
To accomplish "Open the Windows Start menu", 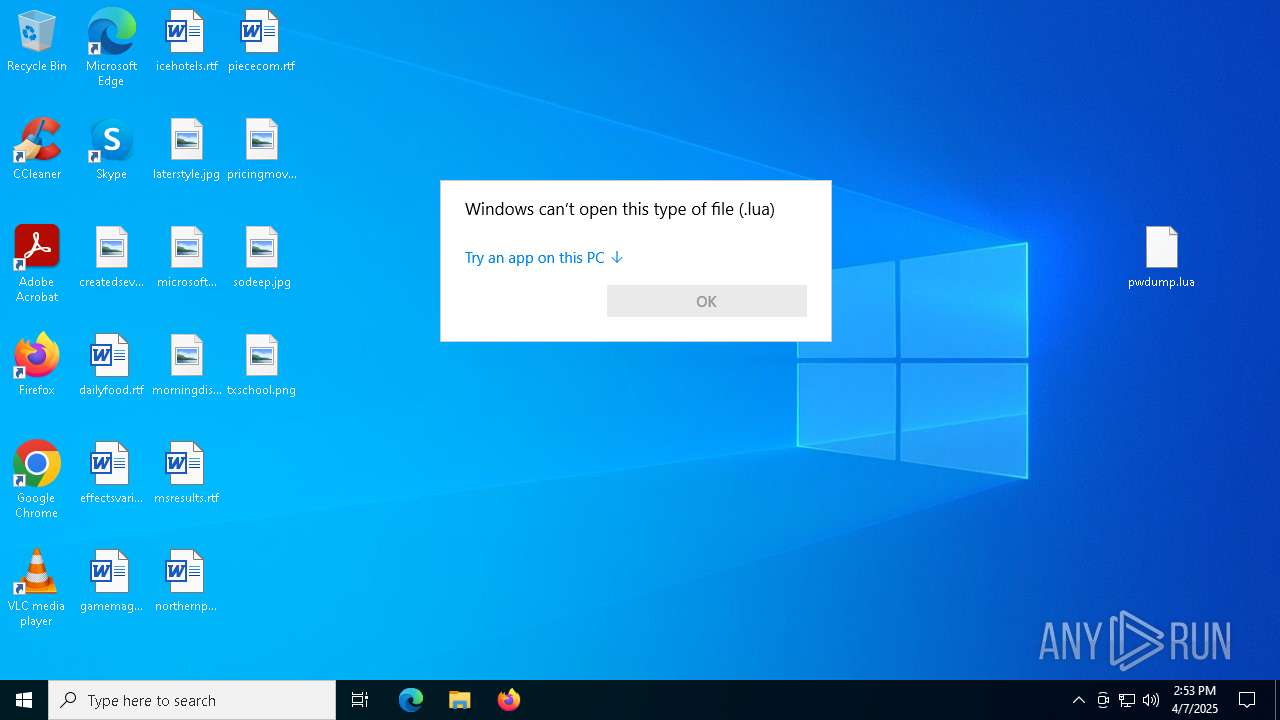I will (24, 700).
